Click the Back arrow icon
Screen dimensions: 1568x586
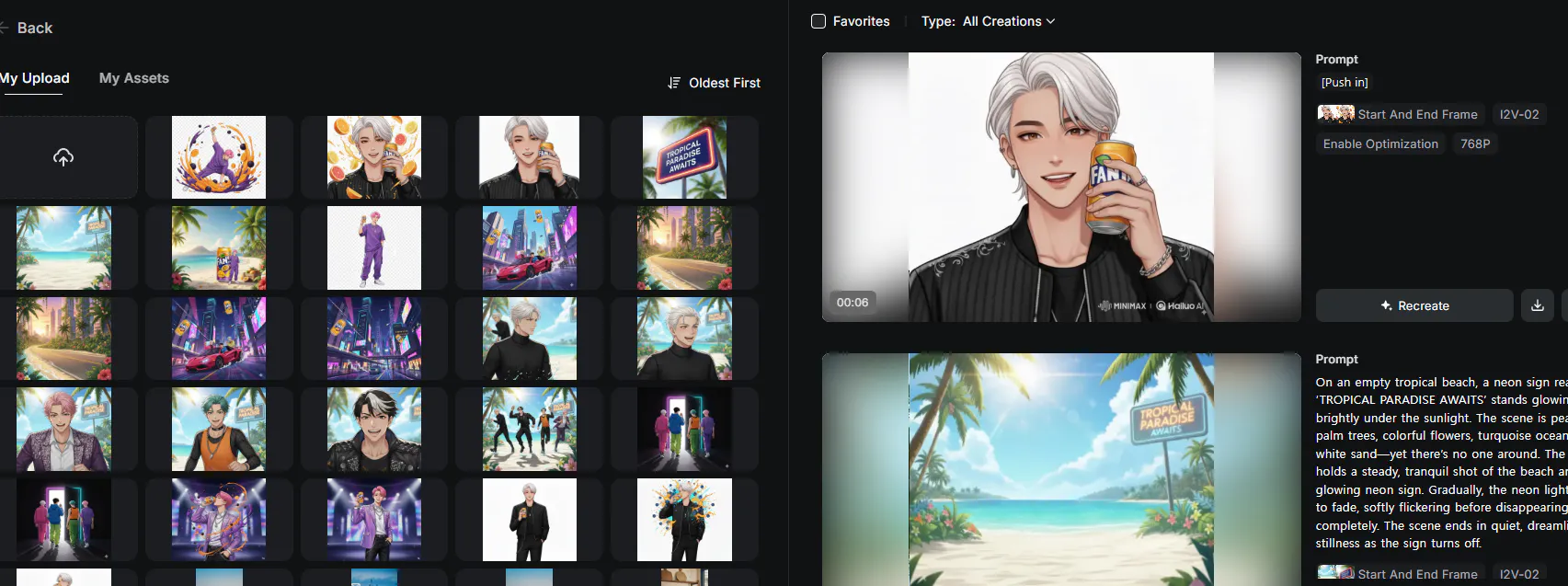(4, 28)
